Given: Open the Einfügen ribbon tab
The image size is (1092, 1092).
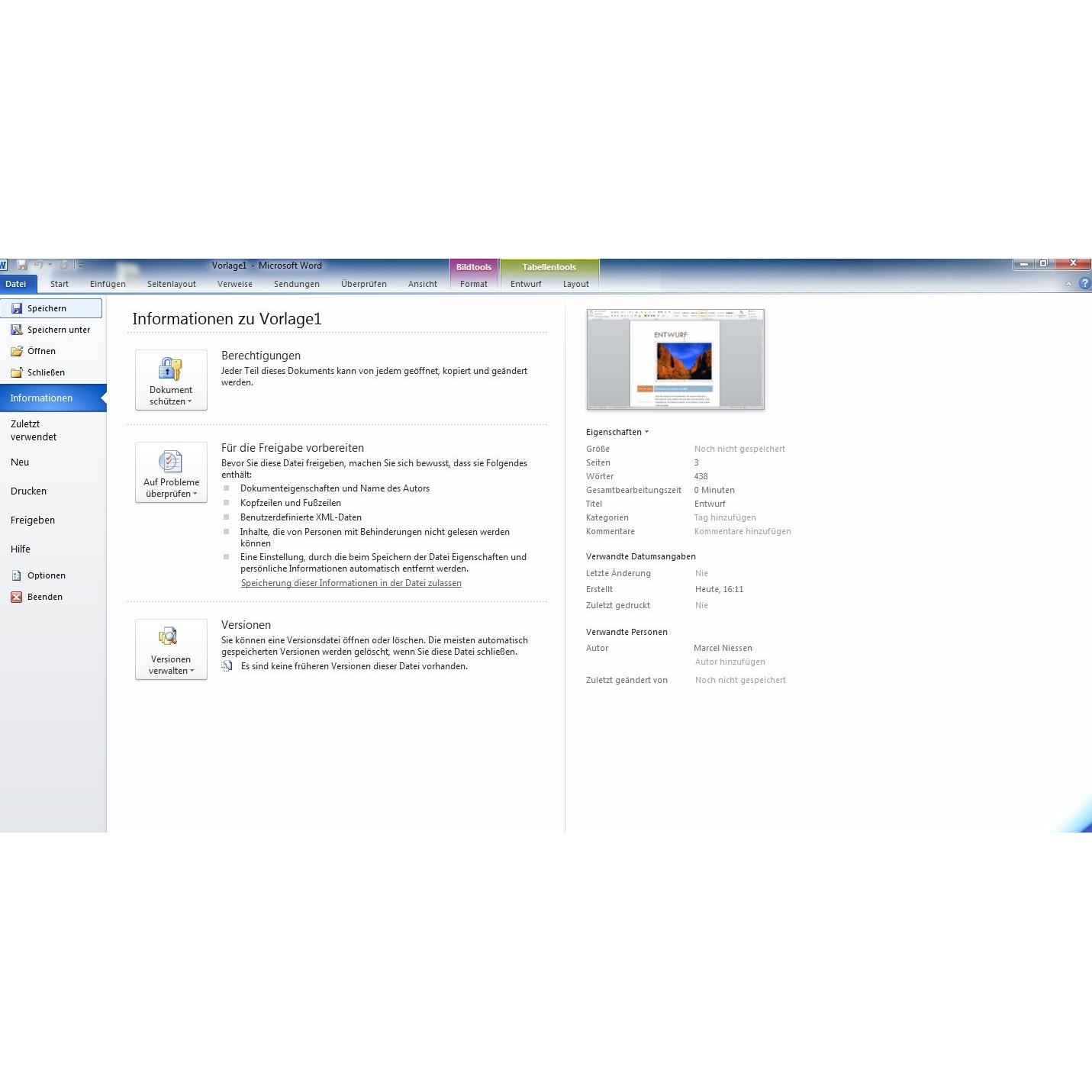Looking at the screenshot, I should 108,284.
